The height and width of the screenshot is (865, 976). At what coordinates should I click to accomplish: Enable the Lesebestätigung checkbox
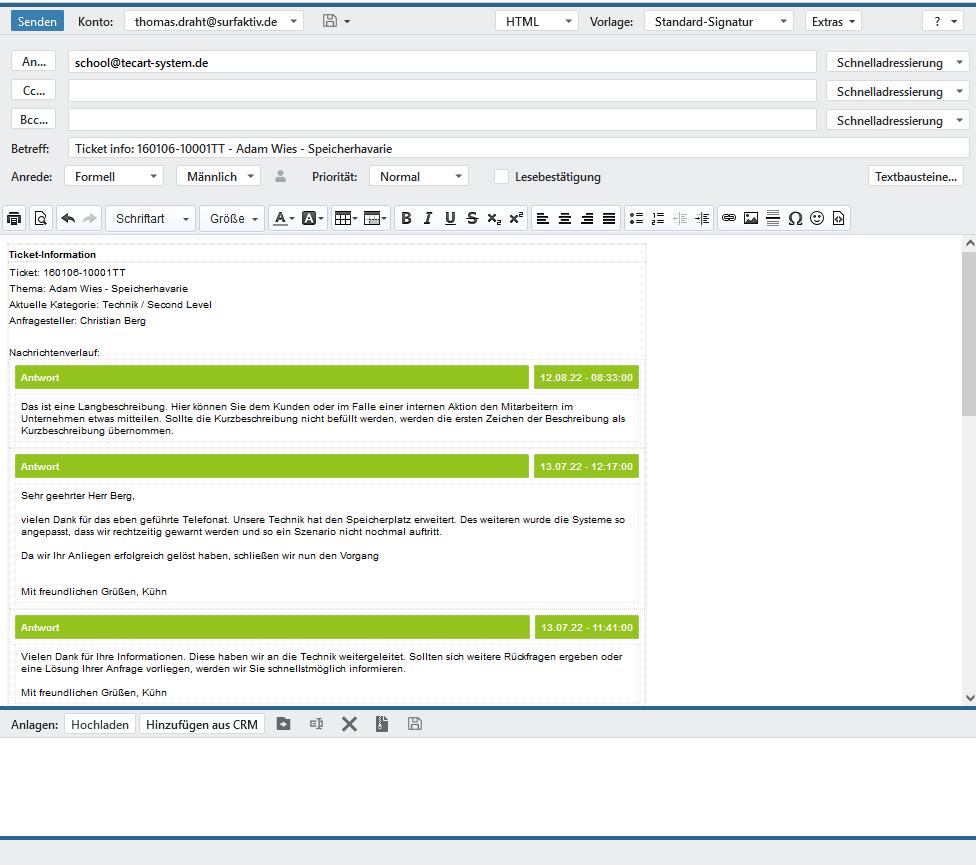(502, 177)
